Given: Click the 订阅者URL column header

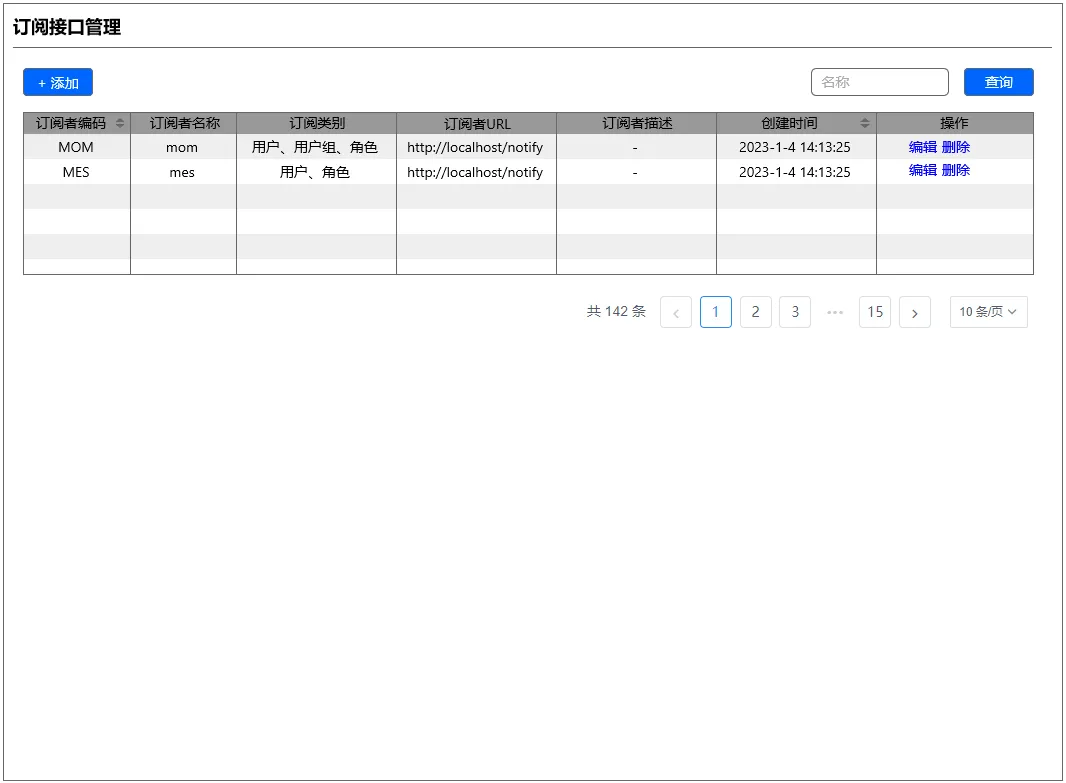Looking at the screenshot, I should 477,123.
